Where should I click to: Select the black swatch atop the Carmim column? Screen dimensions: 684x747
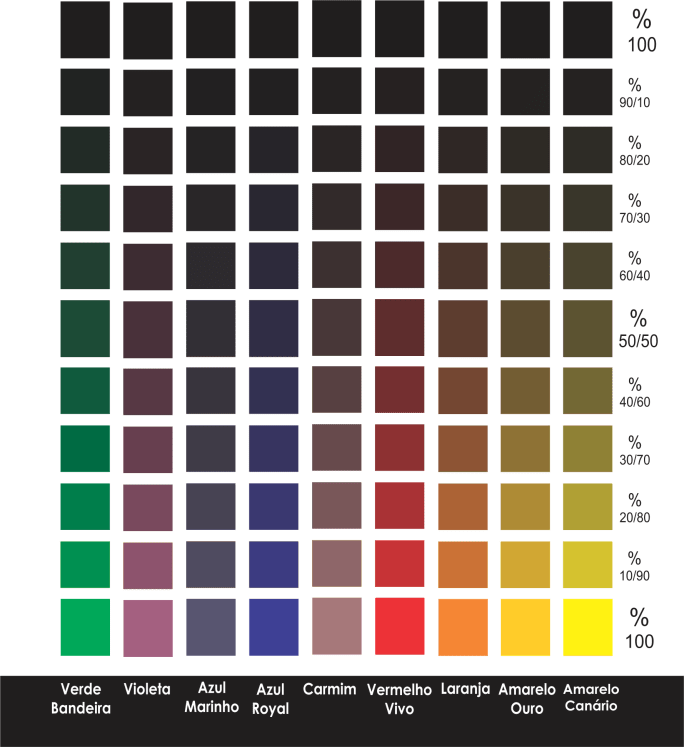336,29
